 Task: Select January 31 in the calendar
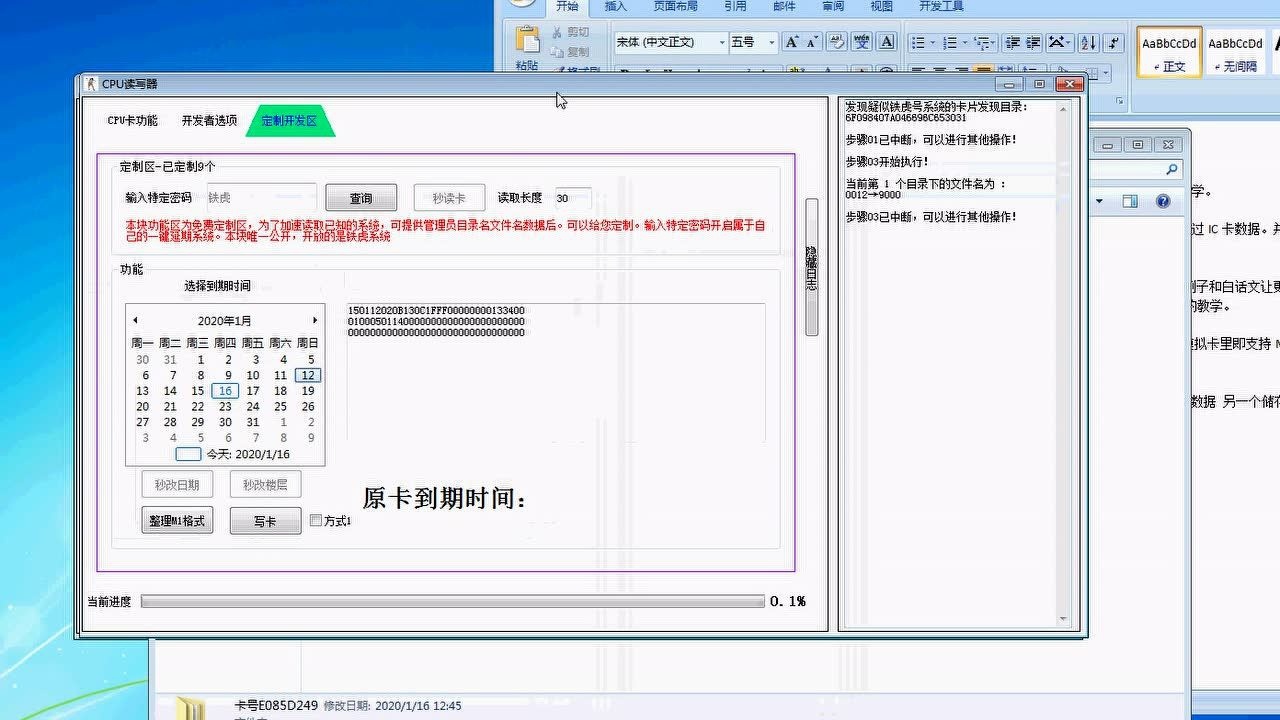pos(253,422)
